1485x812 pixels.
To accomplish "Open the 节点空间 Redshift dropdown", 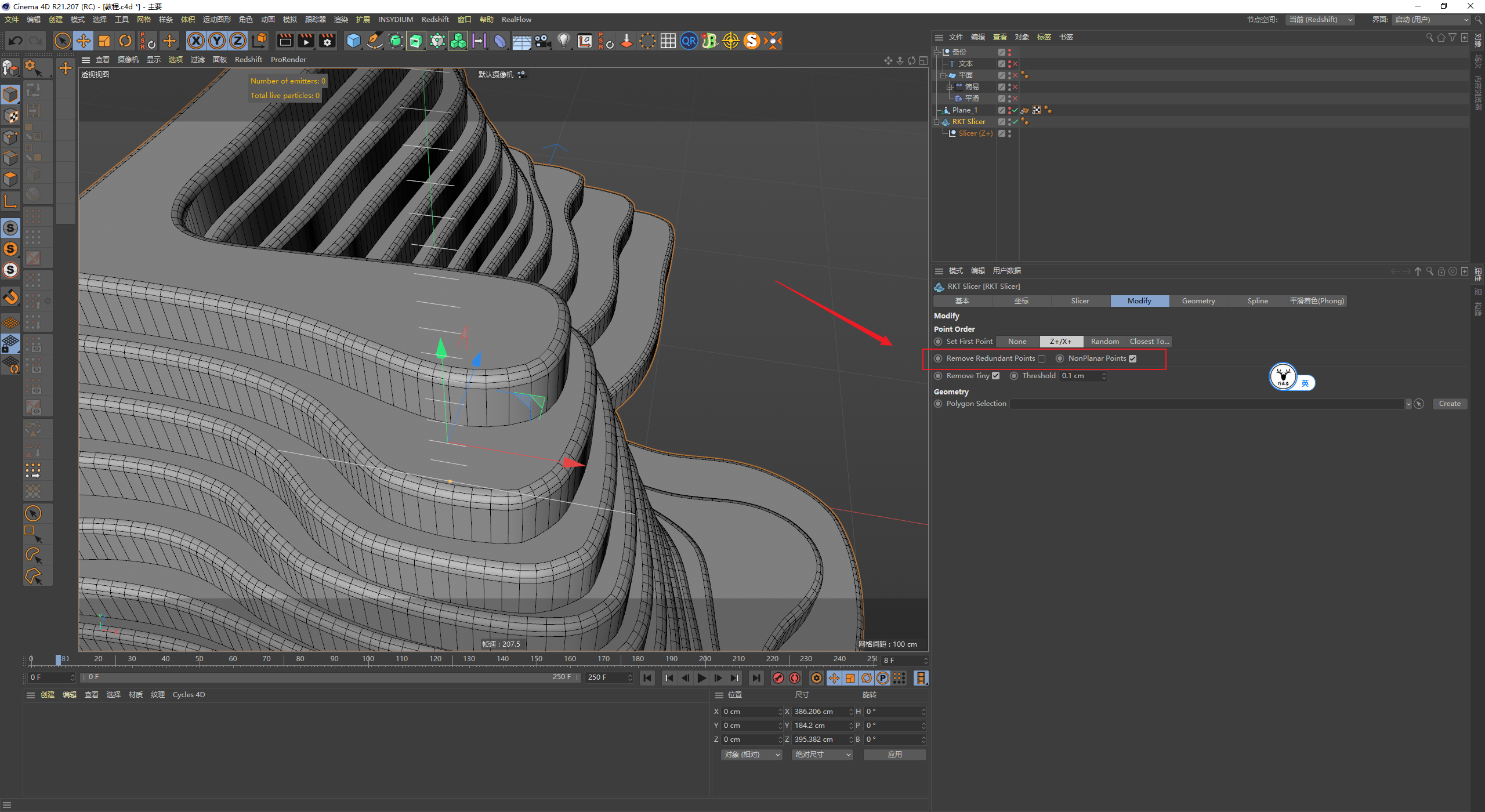I will point(1321,20).
